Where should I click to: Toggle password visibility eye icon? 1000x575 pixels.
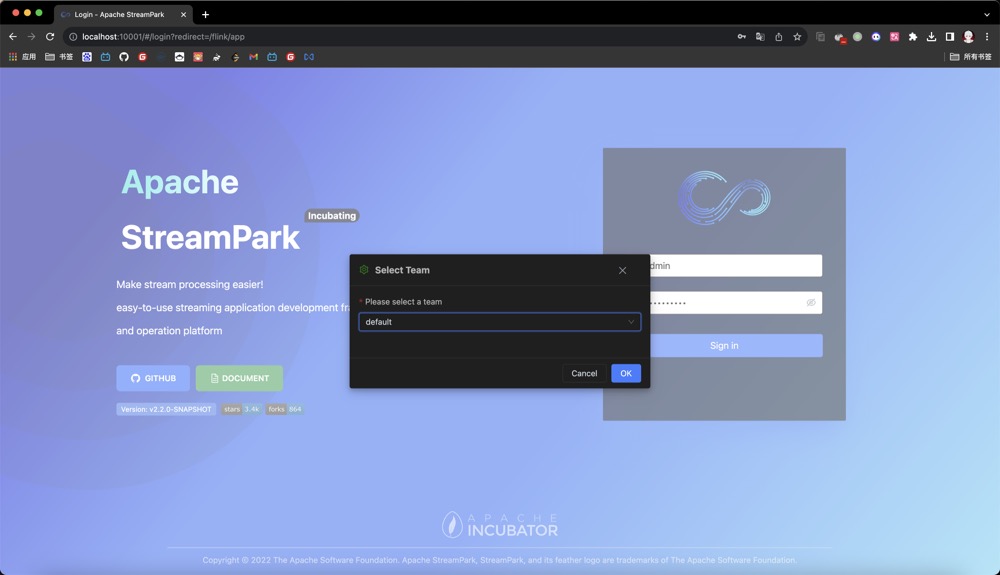coord(811,302)
